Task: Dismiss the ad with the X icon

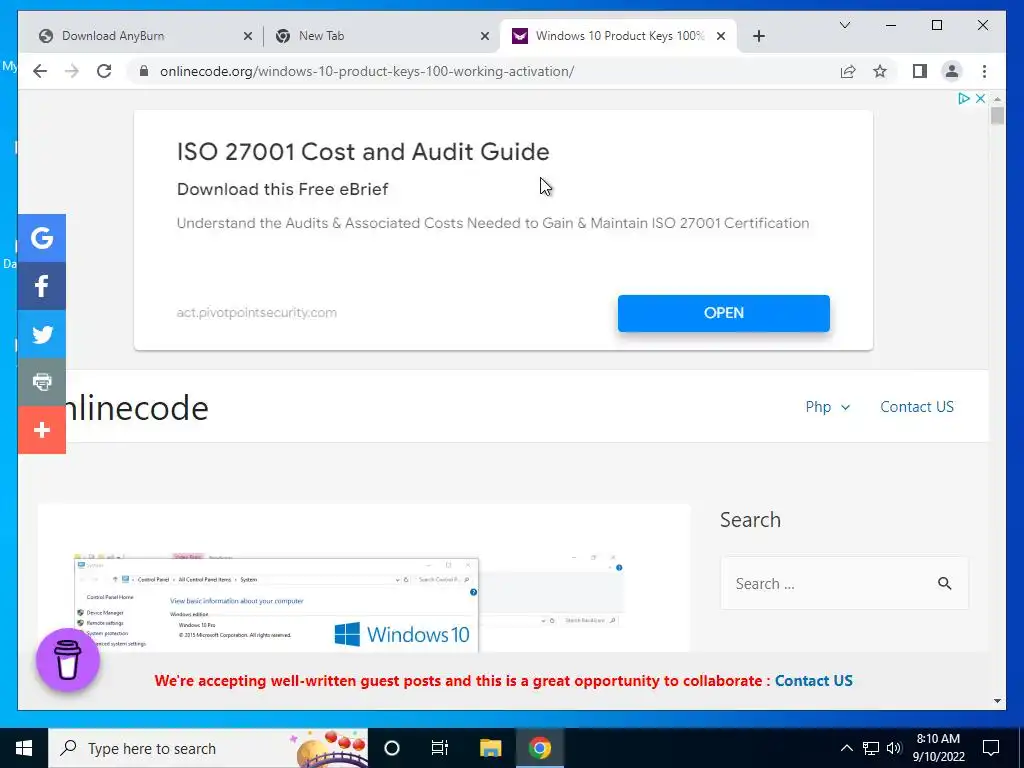Action: coord(980,99)
